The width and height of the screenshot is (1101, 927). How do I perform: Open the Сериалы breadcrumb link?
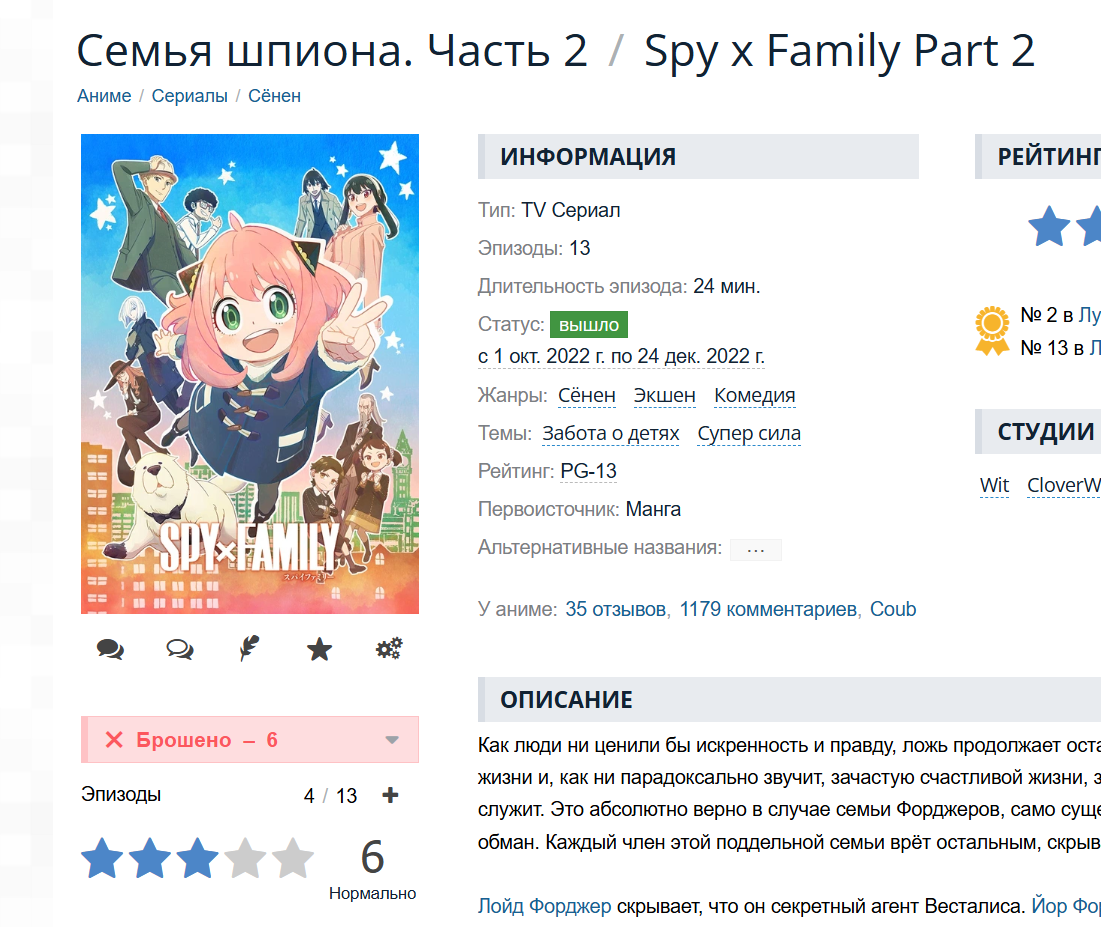(190, 96)
